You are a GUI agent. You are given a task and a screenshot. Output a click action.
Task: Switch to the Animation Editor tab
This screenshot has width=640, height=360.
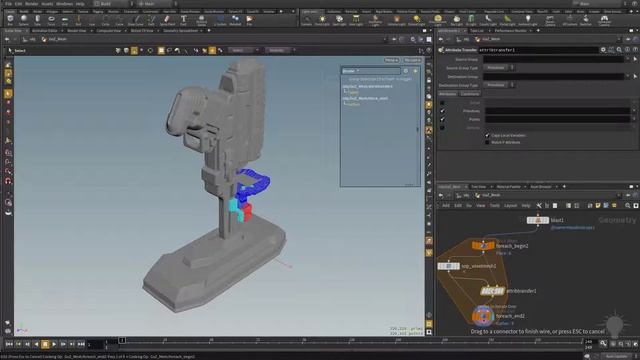point(44,31)
